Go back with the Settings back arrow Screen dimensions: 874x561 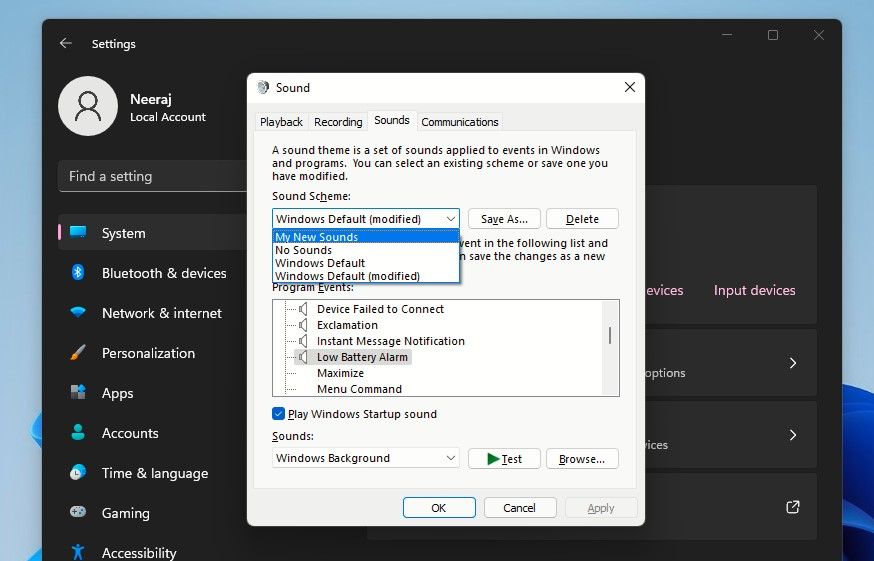pyautogui.click(x=66, y=43)
